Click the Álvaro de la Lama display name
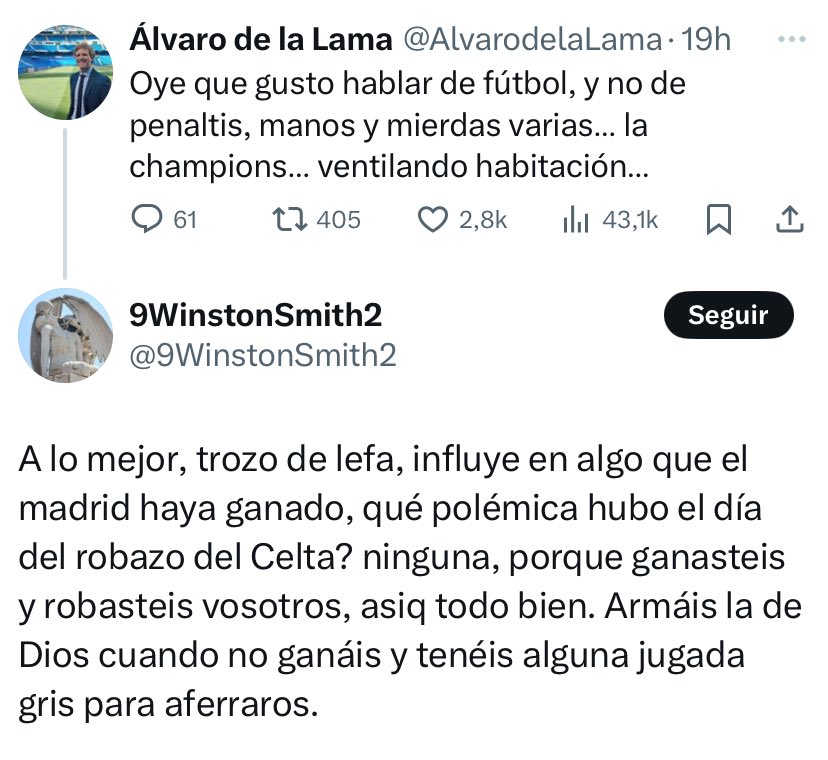Screen dimensions: 828x760 point(261,40)
